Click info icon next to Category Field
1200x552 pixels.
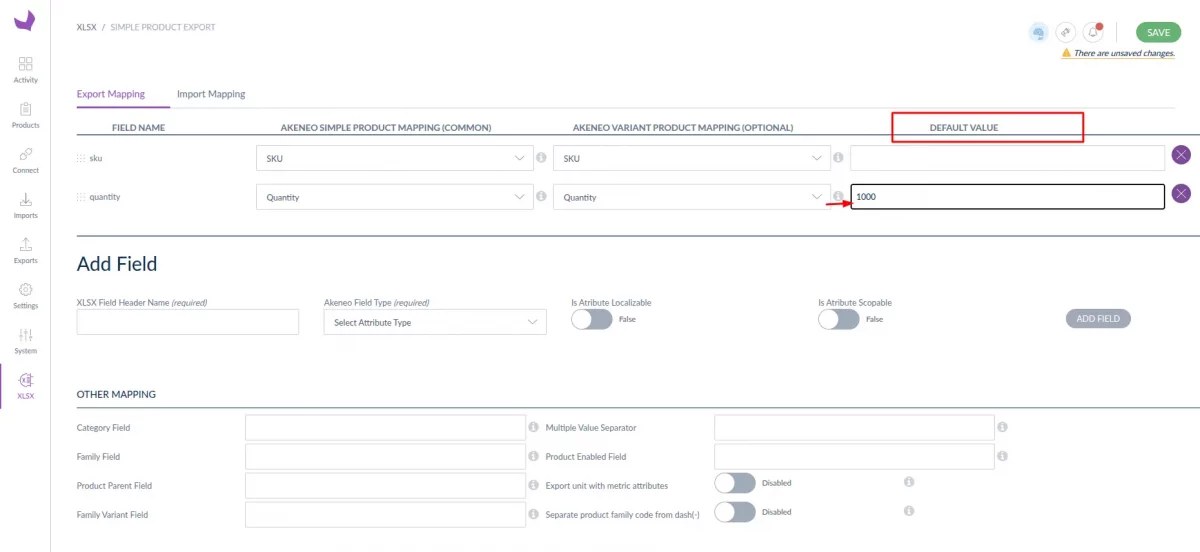coord(533,427)
